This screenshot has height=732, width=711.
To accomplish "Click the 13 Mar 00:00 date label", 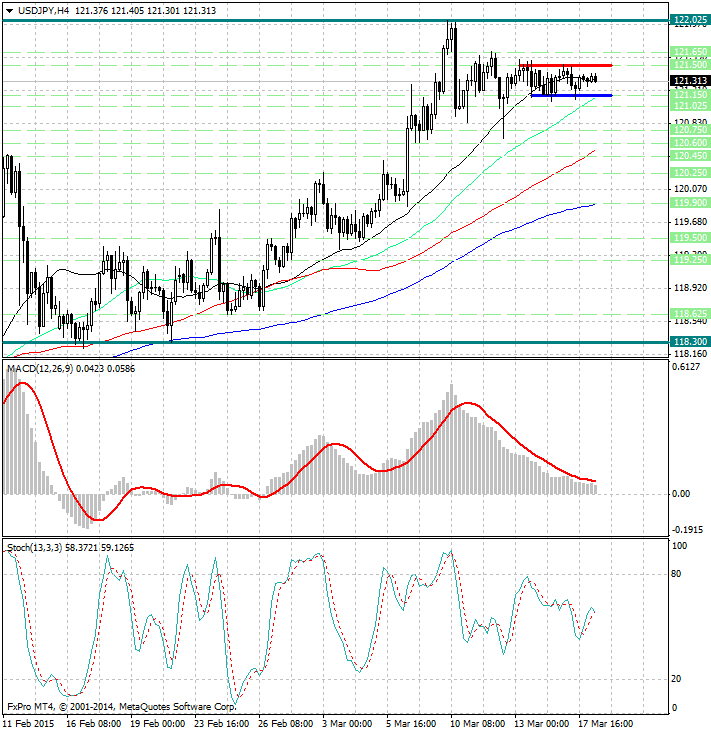I will point(542,724).
